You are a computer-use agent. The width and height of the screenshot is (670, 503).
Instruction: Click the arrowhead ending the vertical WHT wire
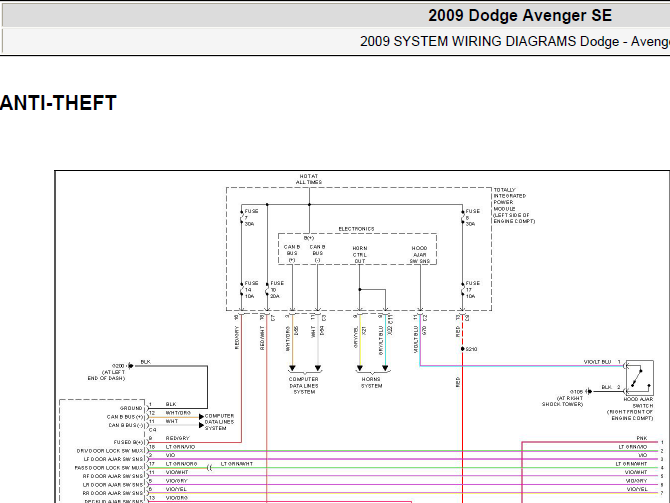(318, 368)
